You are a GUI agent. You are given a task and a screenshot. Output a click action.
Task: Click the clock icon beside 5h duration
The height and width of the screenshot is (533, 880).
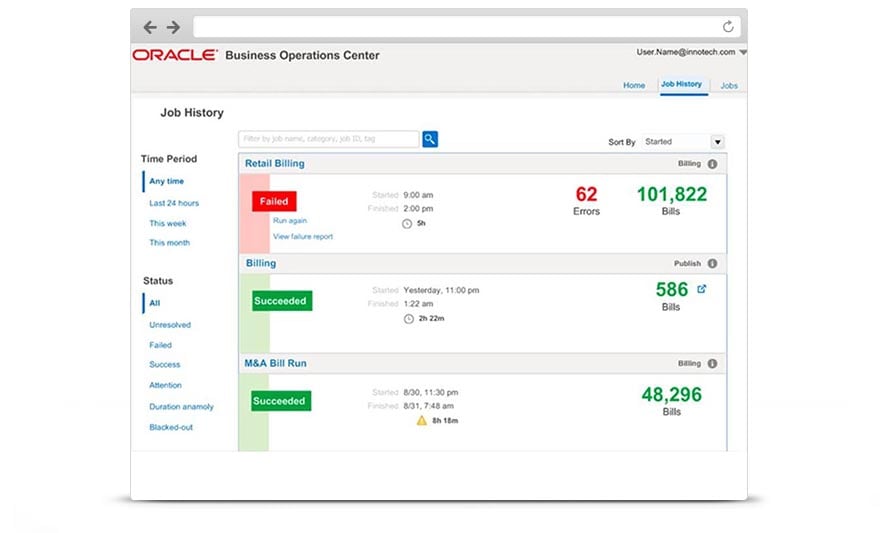pos(407,224)
